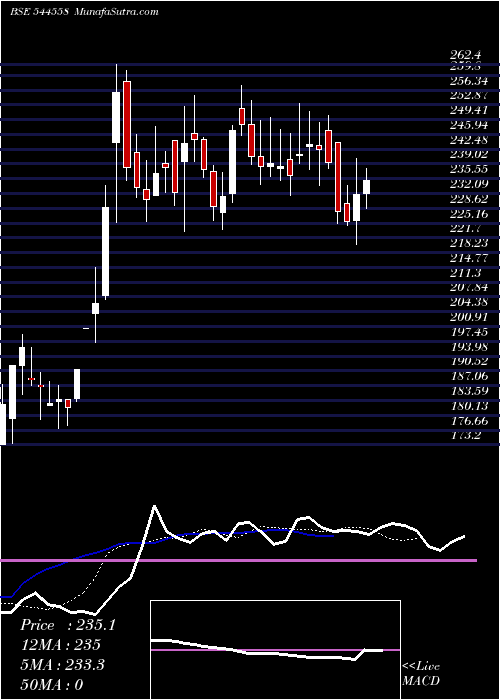Click the 207.84 price axis label
Viewport: 500px width, 700px height.
tap(469, 288)
